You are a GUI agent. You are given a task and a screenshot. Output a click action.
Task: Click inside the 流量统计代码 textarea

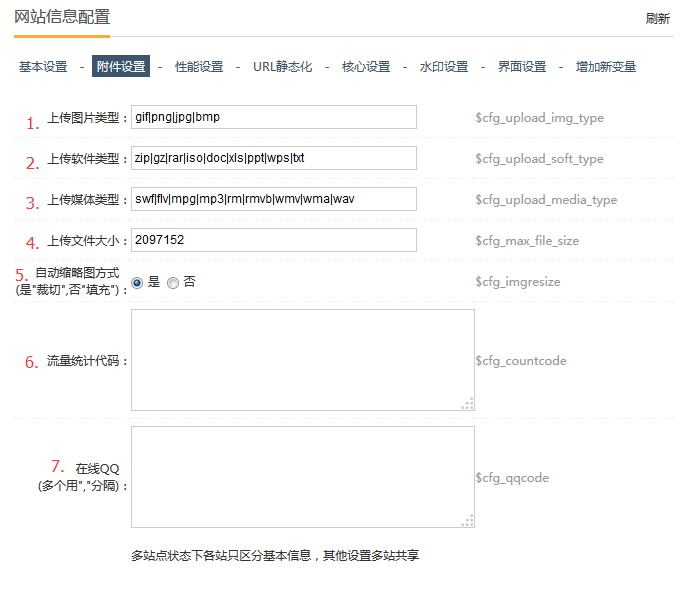click(x=302, y=359)
